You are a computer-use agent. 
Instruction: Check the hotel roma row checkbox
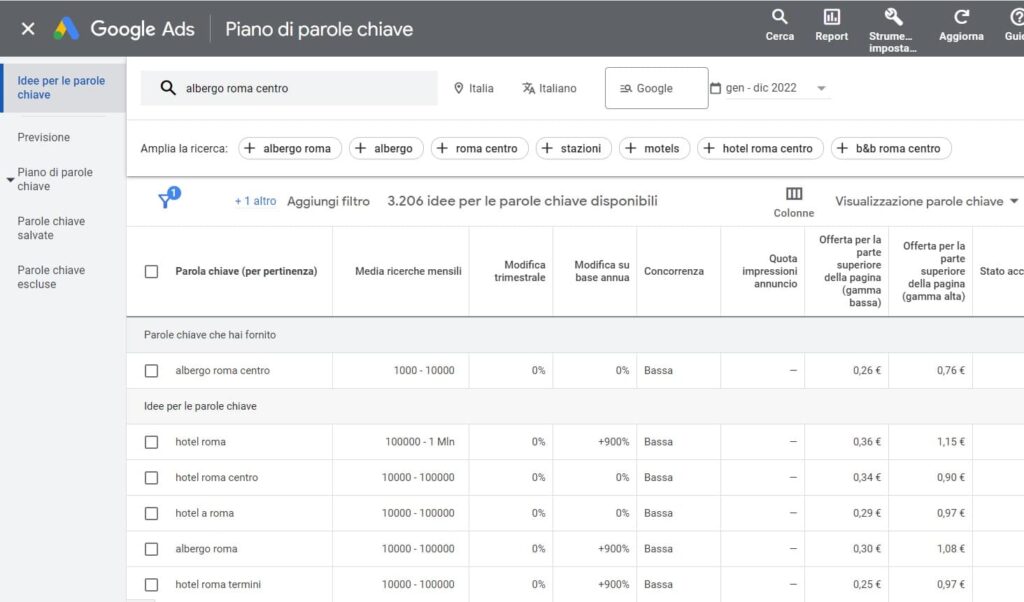click(x=152, y=442)
